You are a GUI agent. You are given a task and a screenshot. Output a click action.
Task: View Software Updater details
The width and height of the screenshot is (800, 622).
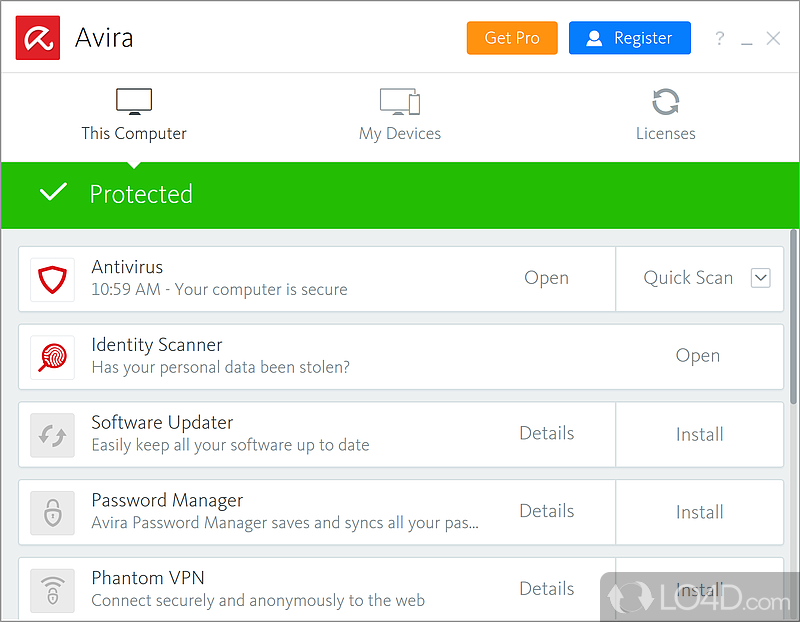pyautogui.click(x=546, y=433)
